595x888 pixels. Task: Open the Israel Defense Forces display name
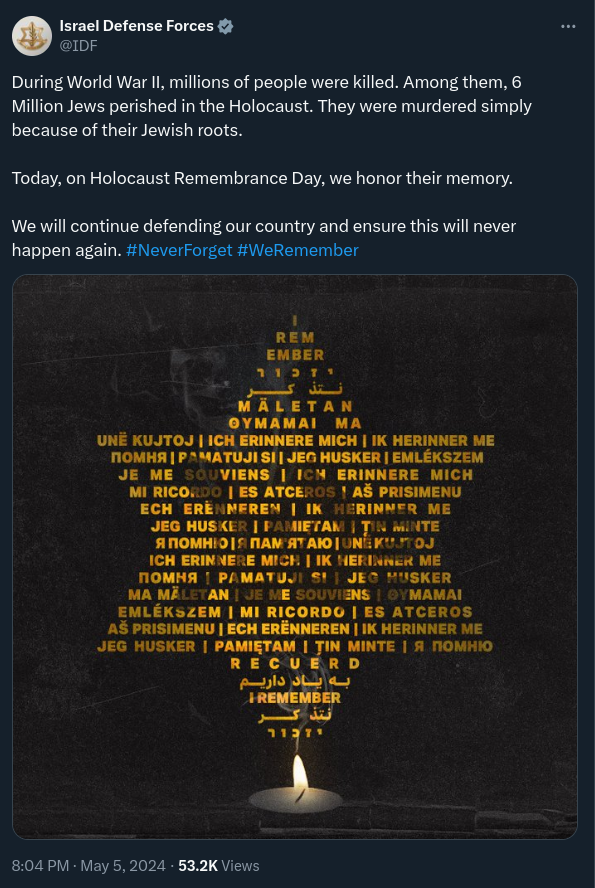pyautogui.click(x=136, y=26)
